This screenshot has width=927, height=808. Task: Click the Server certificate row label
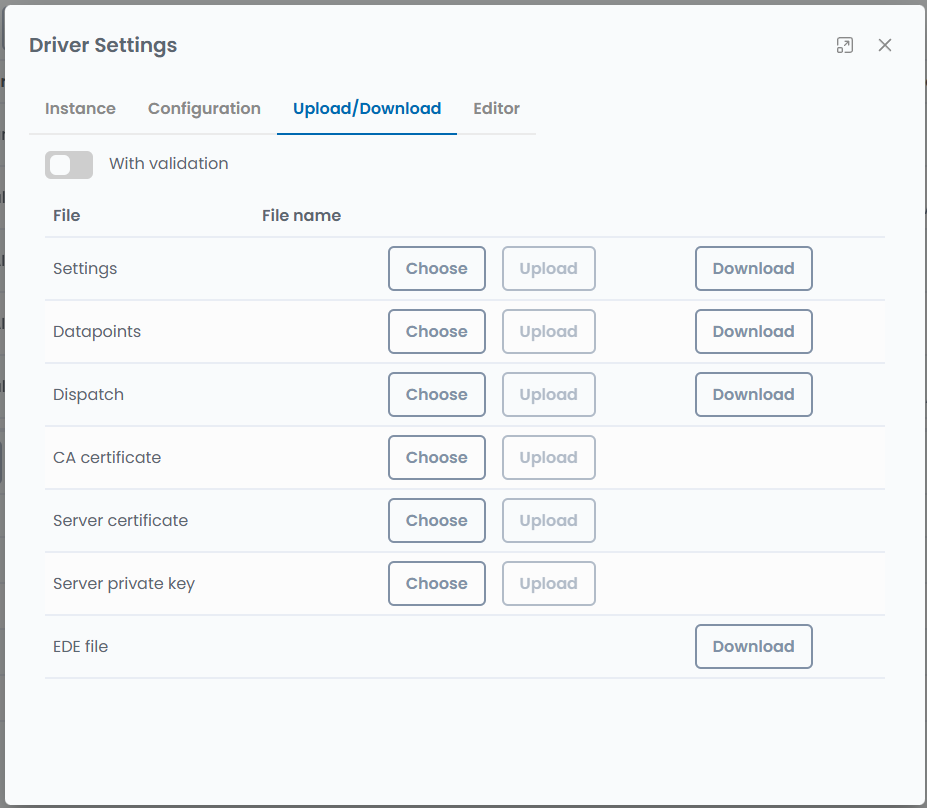(x=121, y=520)
